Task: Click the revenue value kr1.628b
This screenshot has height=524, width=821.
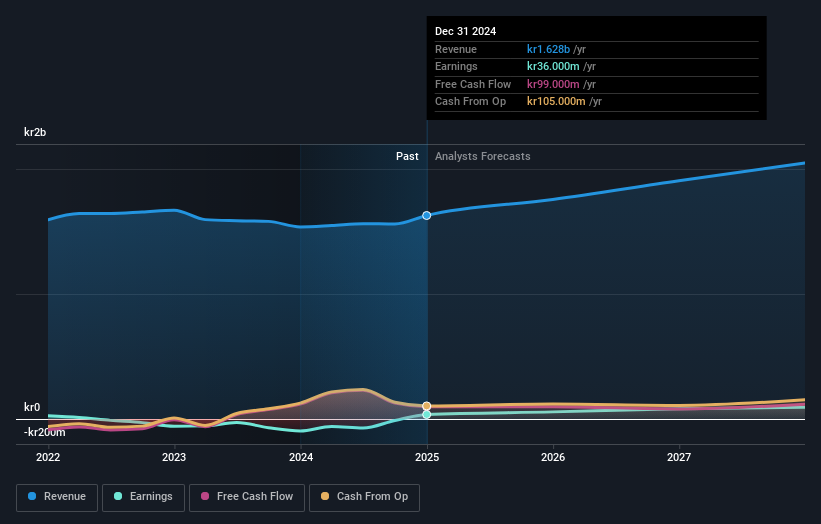Action: (548, 49)
